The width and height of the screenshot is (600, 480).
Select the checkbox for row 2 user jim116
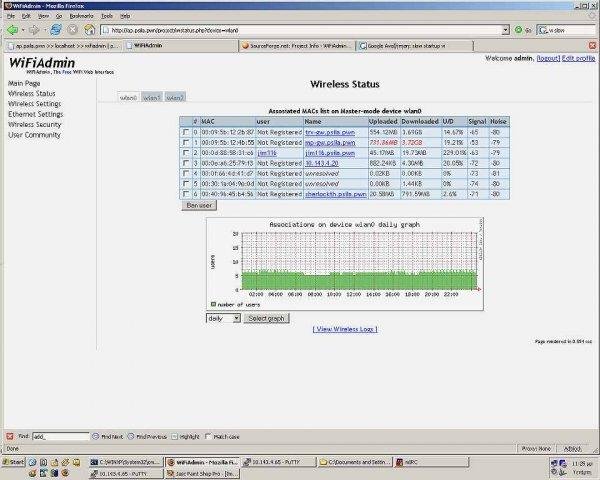point(186,153)
